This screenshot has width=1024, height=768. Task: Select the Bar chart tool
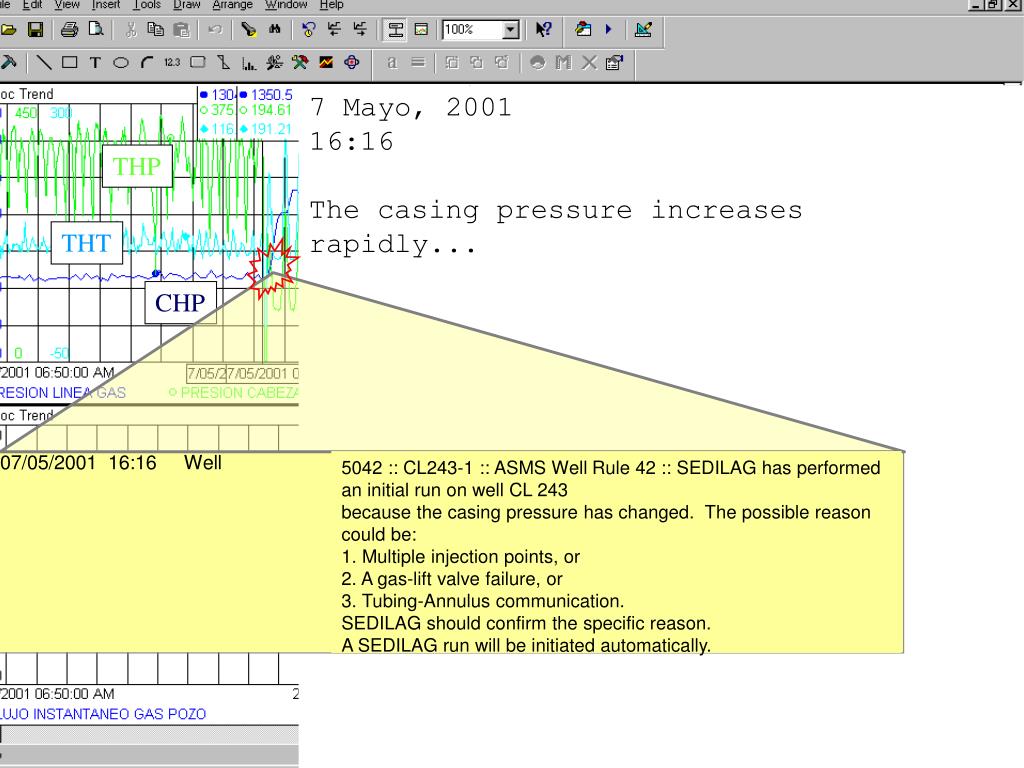coord(249,63)
